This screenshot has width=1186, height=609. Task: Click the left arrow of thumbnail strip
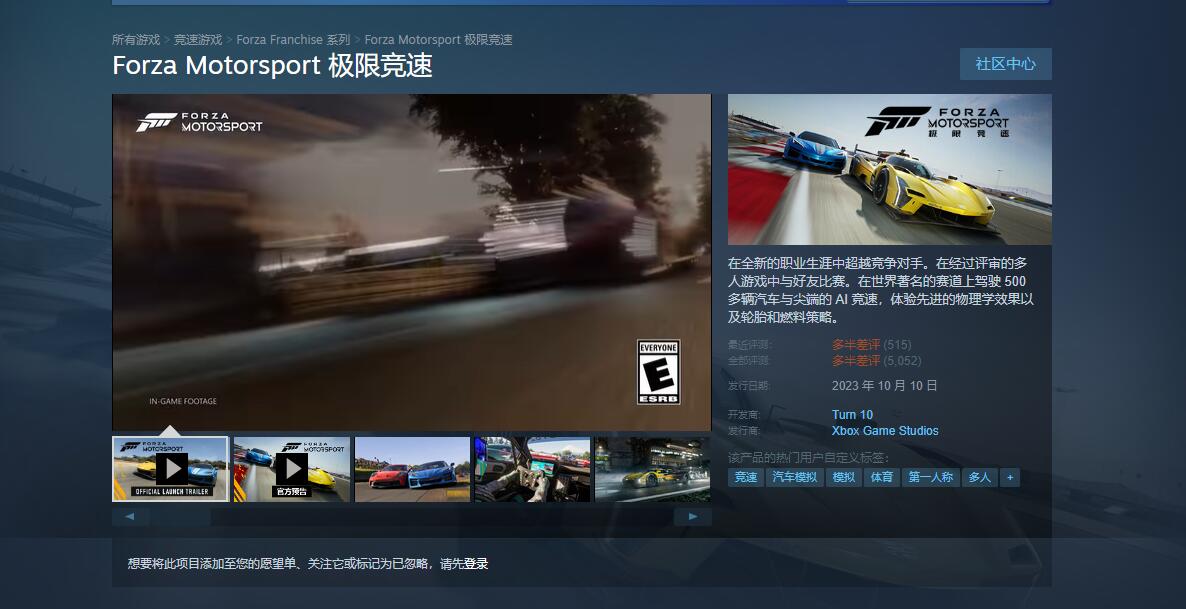pos(130,517)
